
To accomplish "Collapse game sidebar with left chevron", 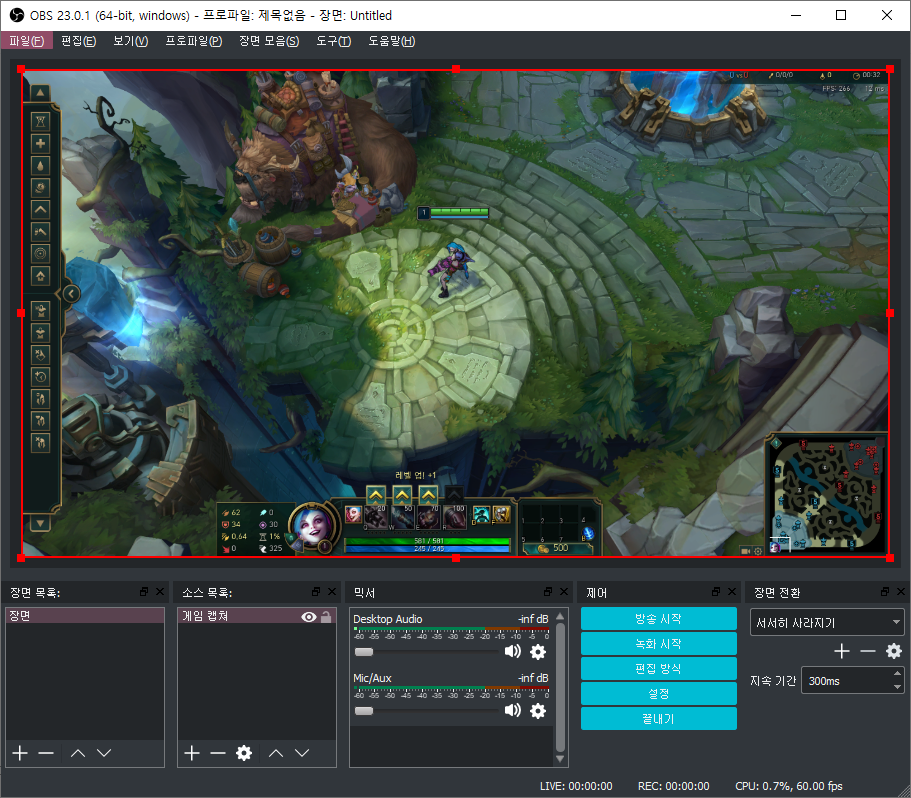I will pyautogui.click(x=70, y=293).
